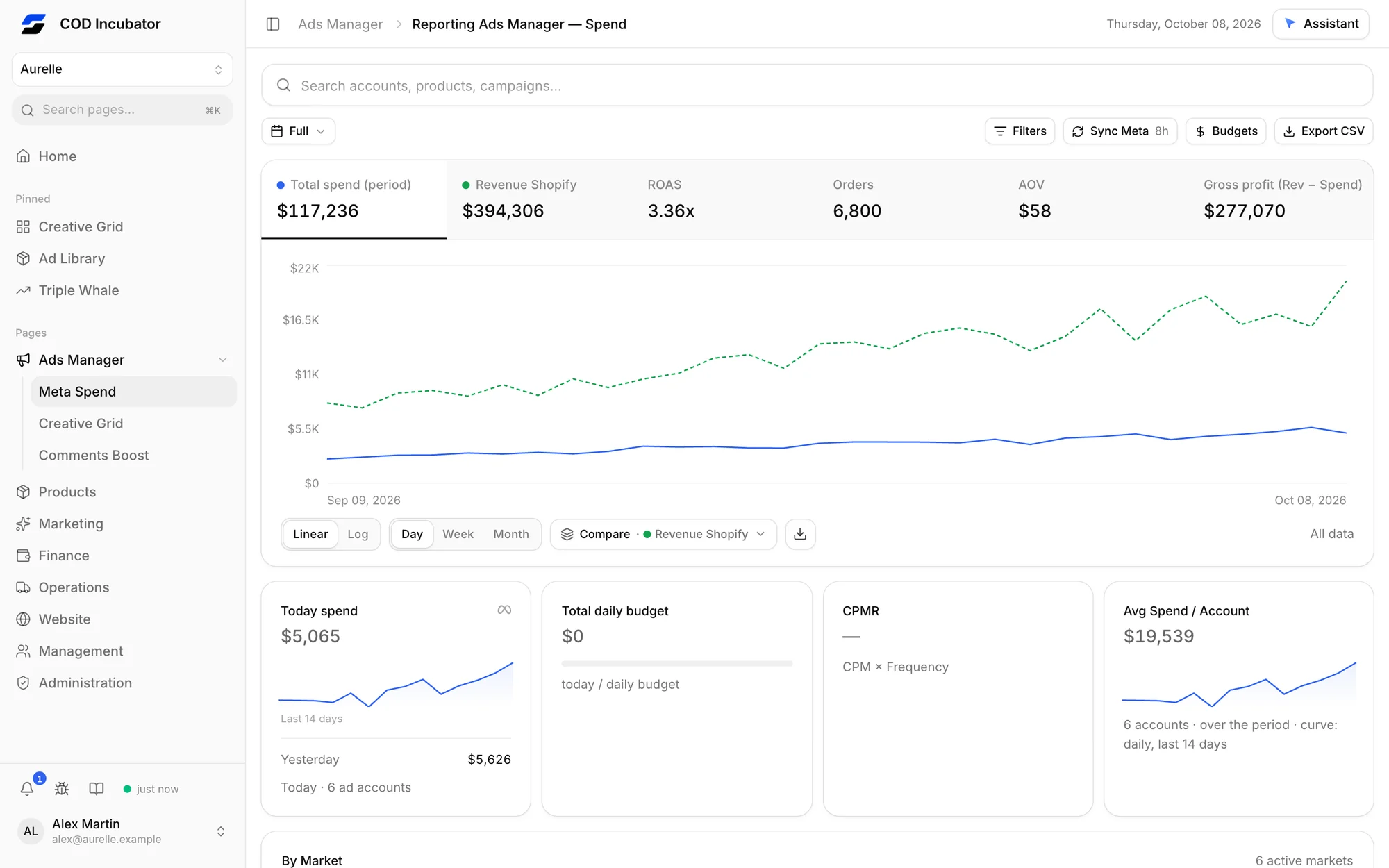
Task: Set chart granularity to Month
Action: 511,534
